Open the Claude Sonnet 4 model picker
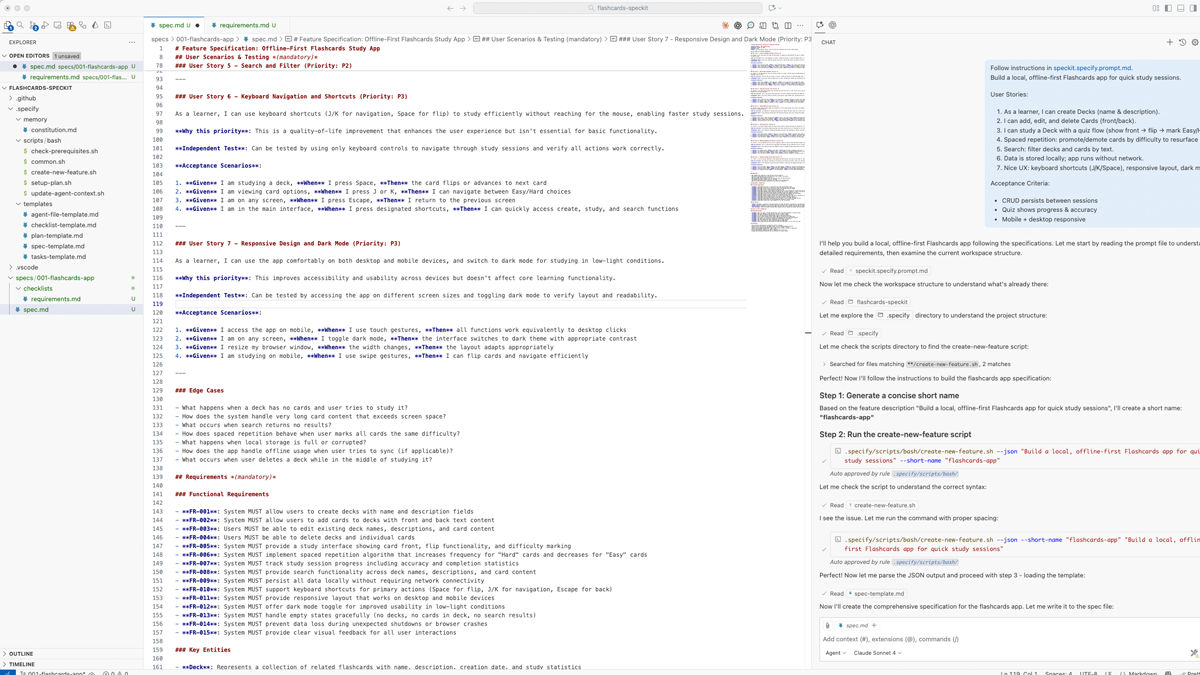Viewport: 1200px width, 675px height. (x=878, y=653)
